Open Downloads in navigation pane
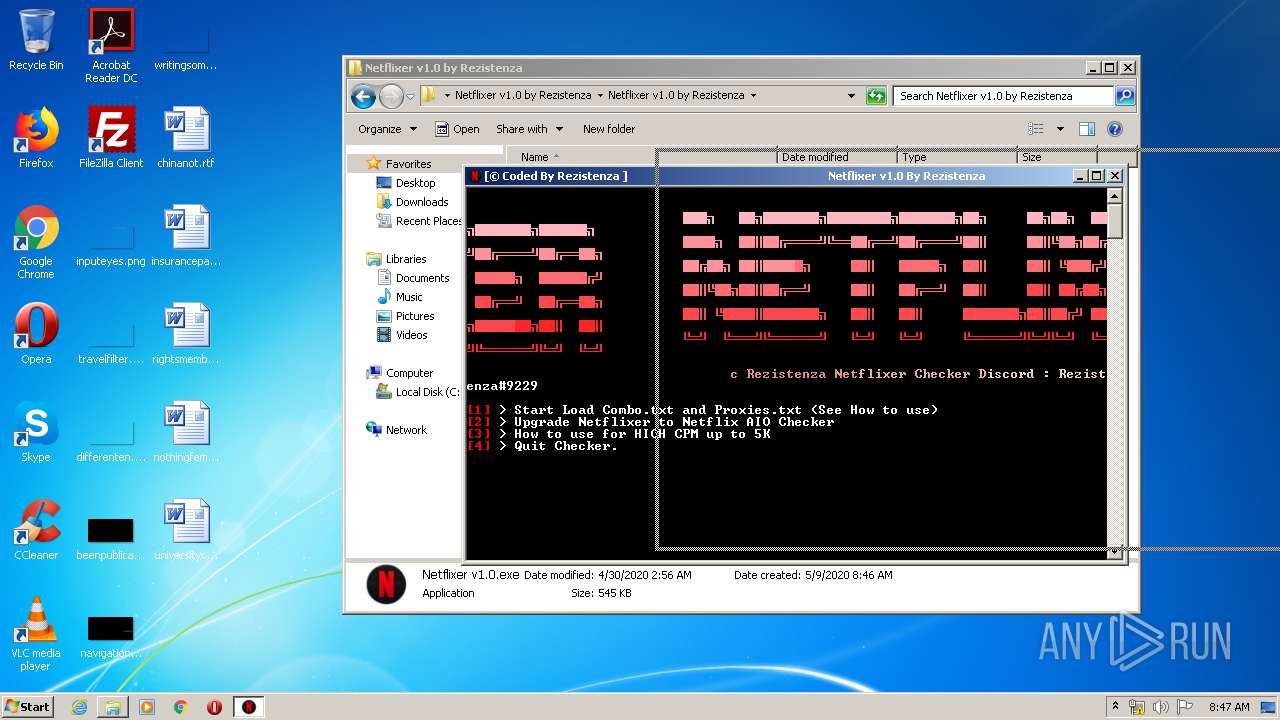This screenshot has width=1280, height=720. (412, 202)
